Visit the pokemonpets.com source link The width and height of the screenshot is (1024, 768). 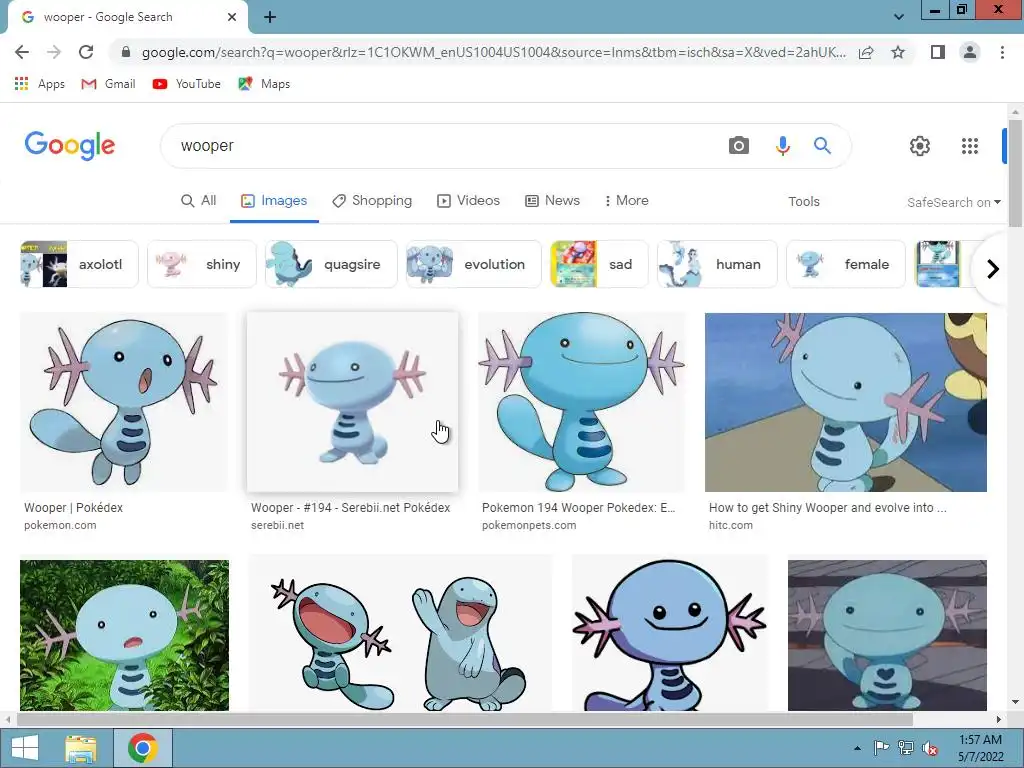529,525
